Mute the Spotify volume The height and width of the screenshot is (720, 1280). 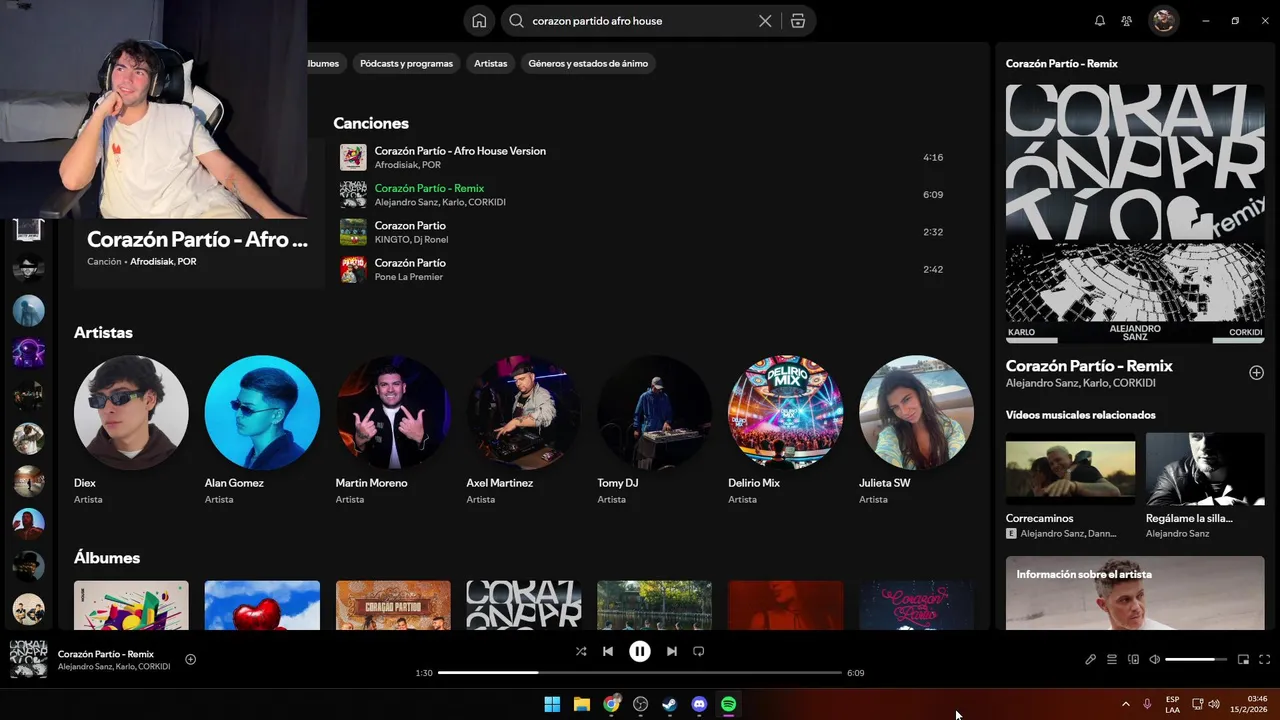[1155, 659]
